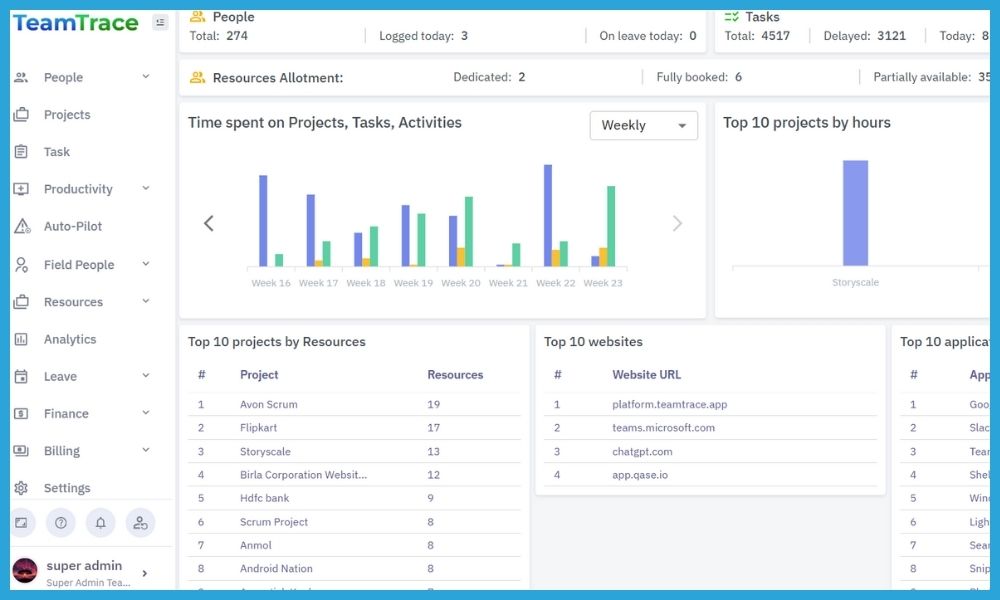1000x600 pixels.
Task: Click the Resources sidebar icon
Action: pos(21,302)
